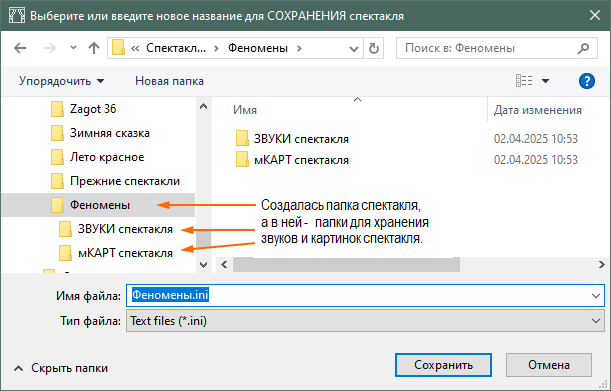
Task: Select Зимняя сказка folder in tree
Action: [x=109, y=133]
